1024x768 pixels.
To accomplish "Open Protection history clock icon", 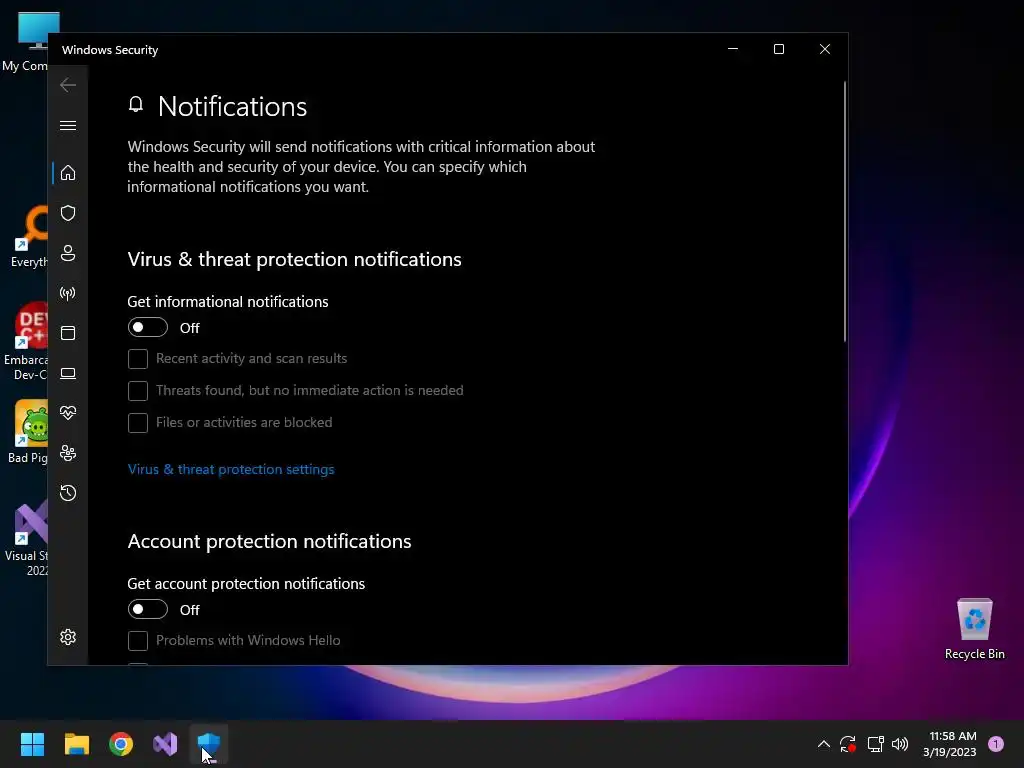I will point(68,493).
